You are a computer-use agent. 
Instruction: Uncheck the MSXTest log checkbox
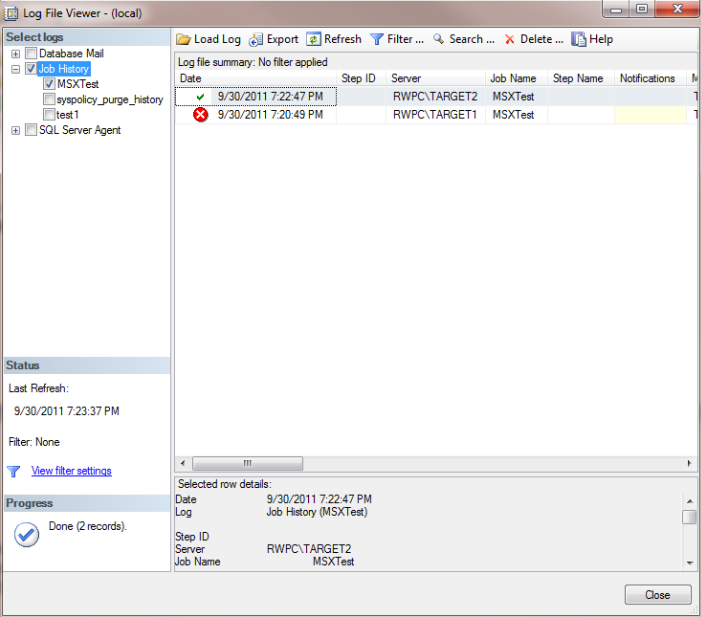click(x=48, y=85)
